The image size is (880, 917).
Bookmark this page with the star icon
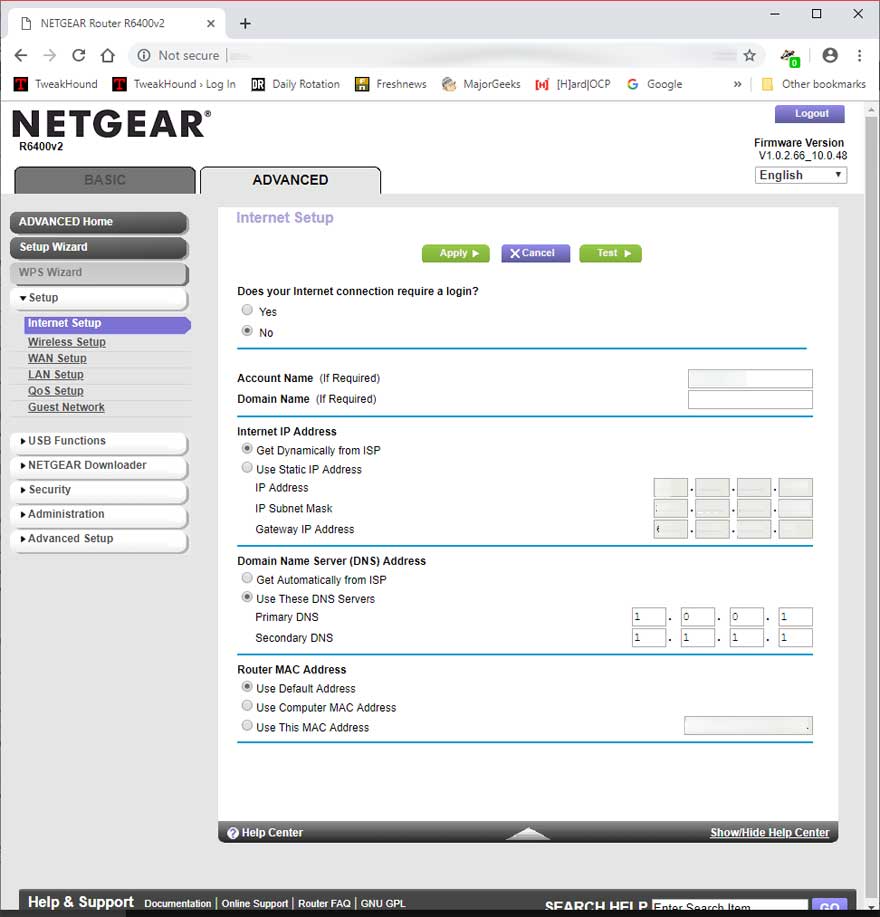750,56
